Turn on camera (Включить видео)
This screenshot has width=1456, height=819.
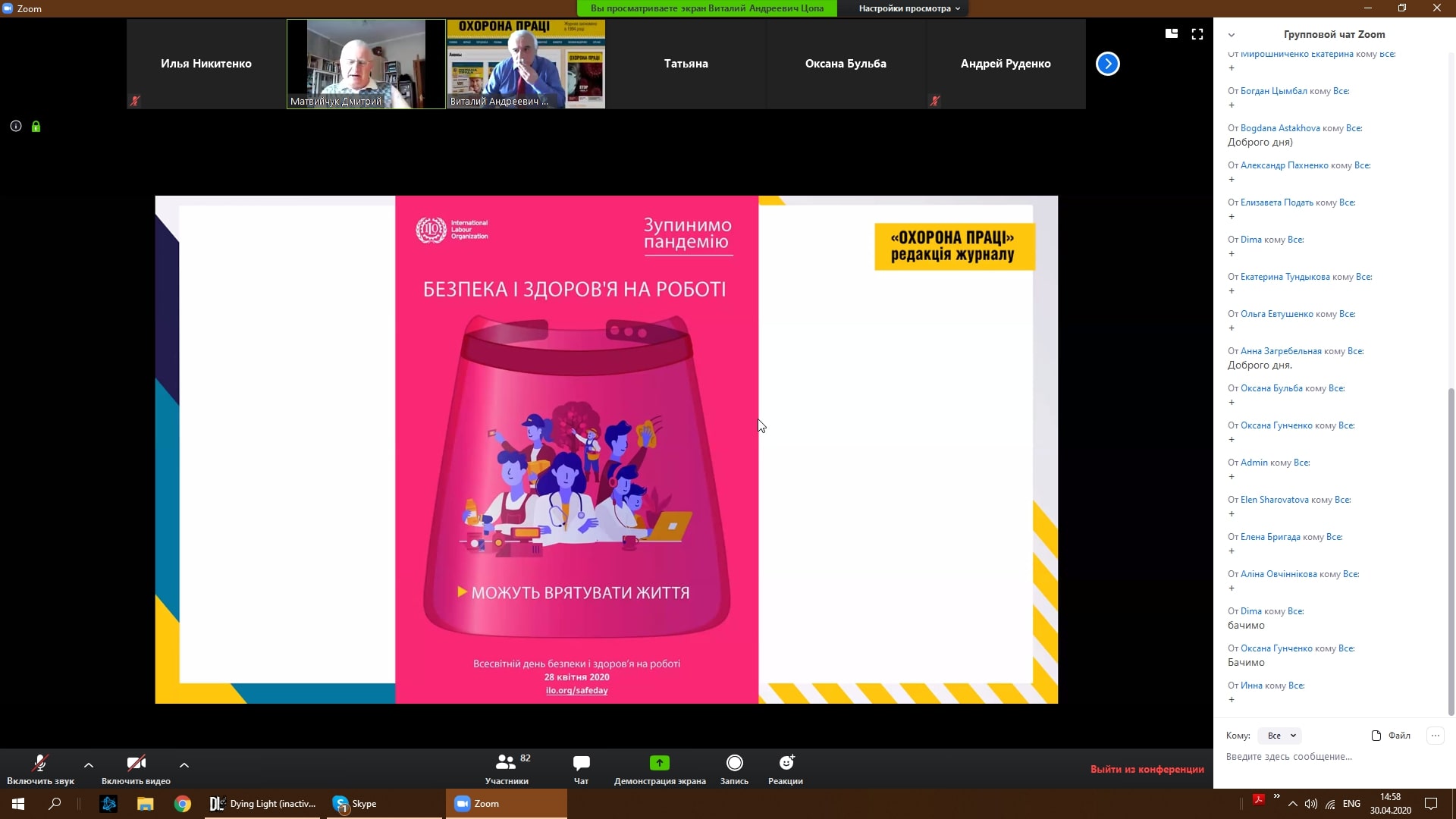[x=136, y=763]
